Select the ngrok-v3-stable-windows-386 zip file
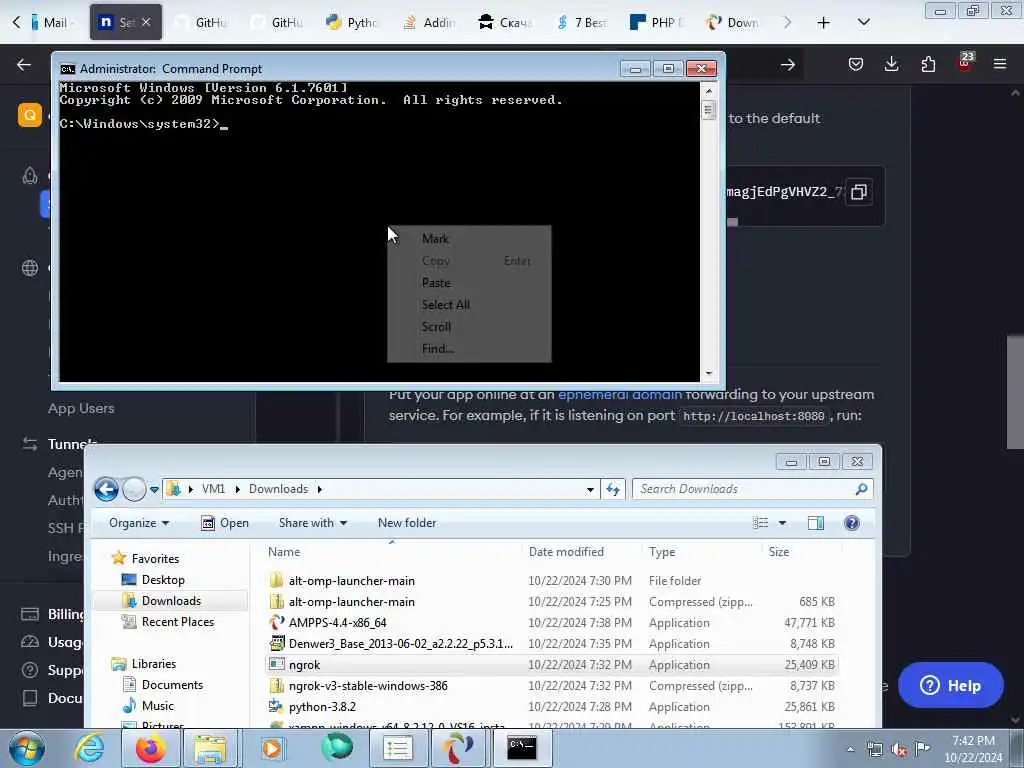Screen dimensions: 1024x768 coord(552,686)
